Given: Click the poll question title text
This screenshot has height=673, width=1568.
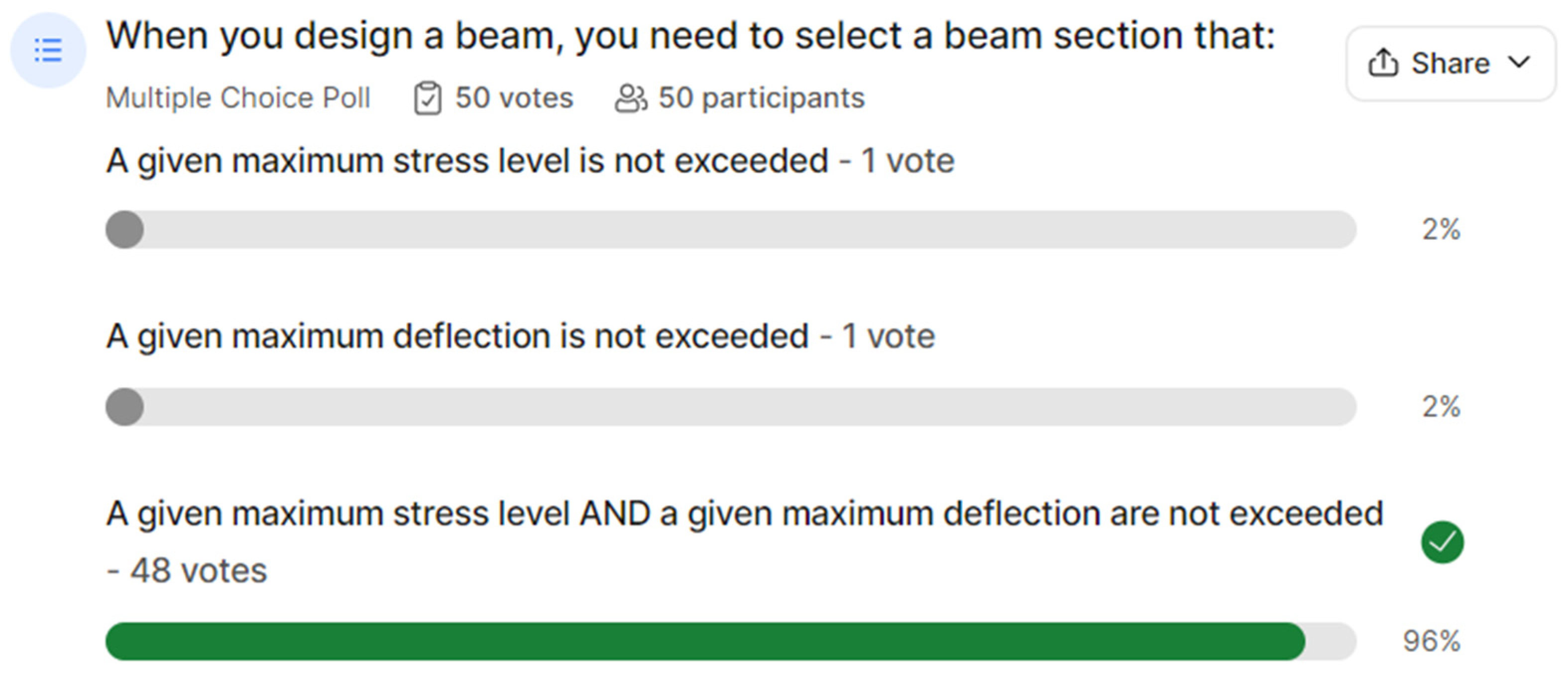Looking at the screenshot, I should pos(690,36).
